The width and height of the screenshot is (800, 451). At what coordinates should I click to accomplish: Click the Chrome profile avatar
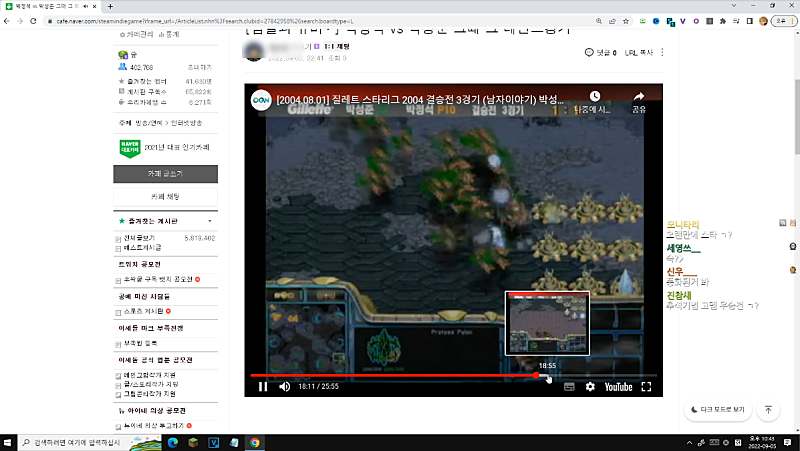763,21
